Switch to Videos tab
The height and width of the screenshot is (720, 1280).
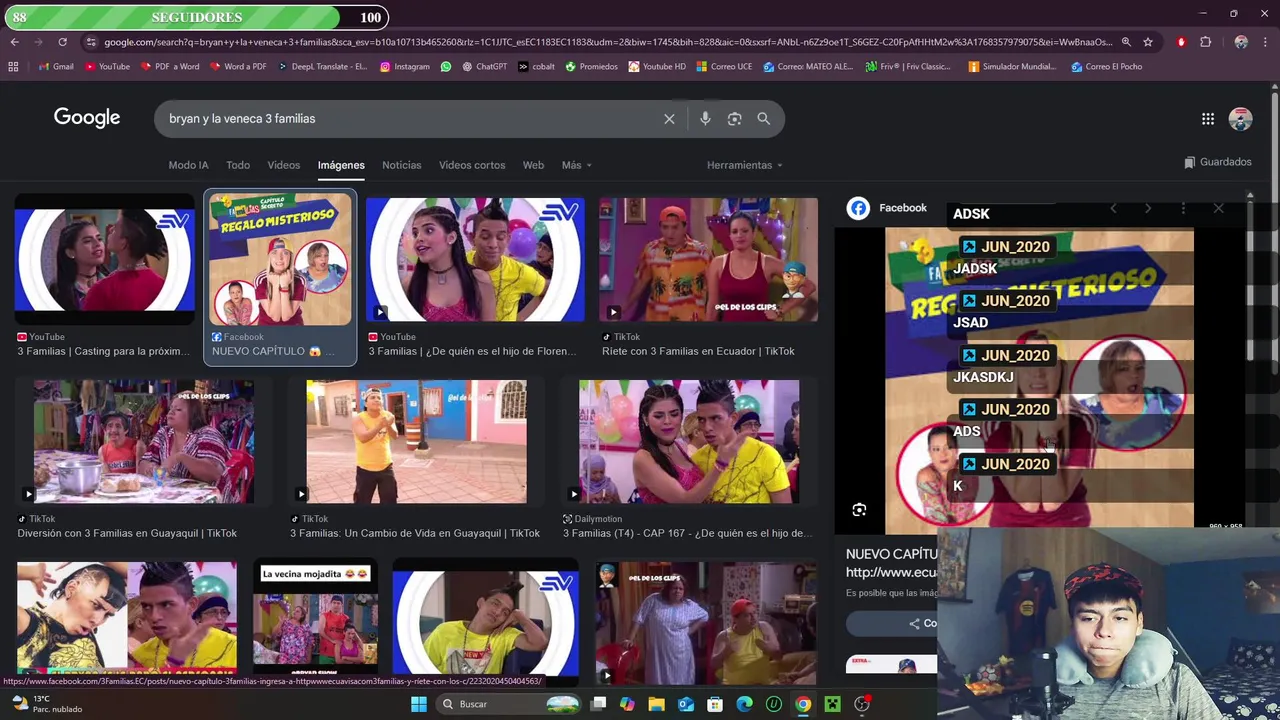click(x=283, y=165)
